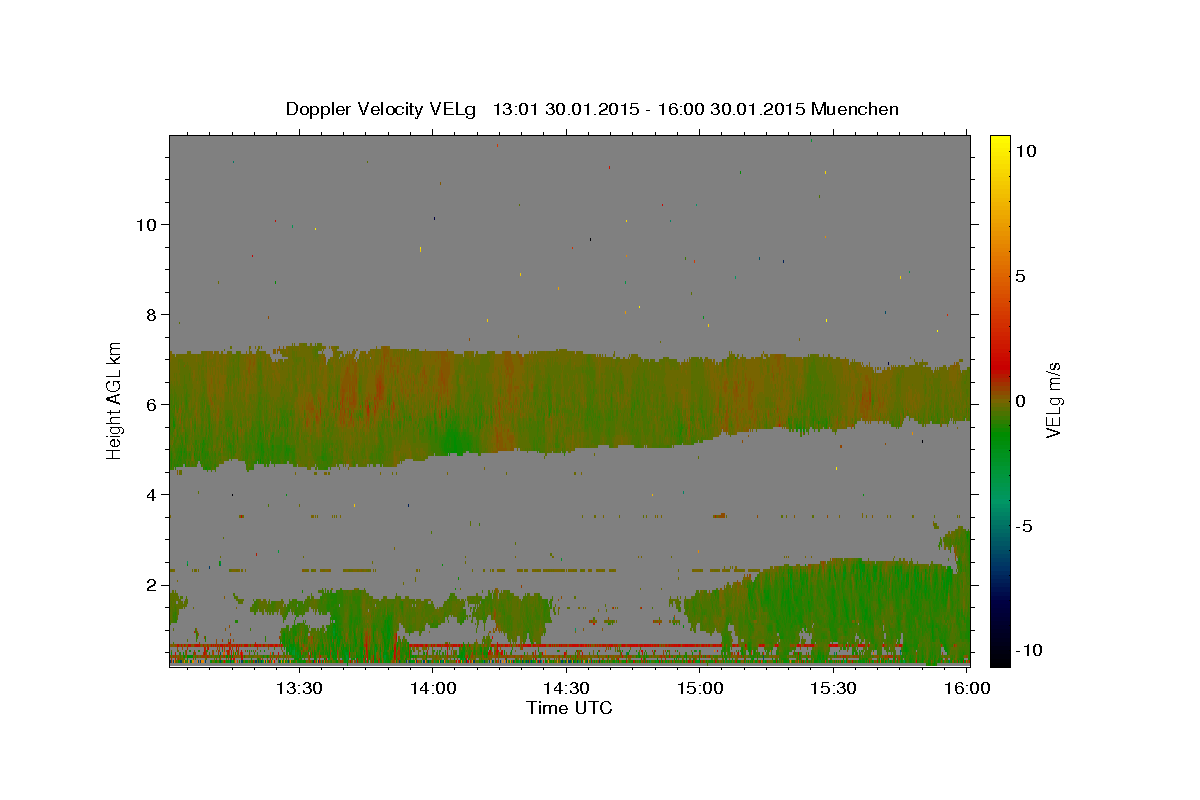Click the height tick label '10'
This screenshot has width=1200, height=800.
[x=145, y=224]
